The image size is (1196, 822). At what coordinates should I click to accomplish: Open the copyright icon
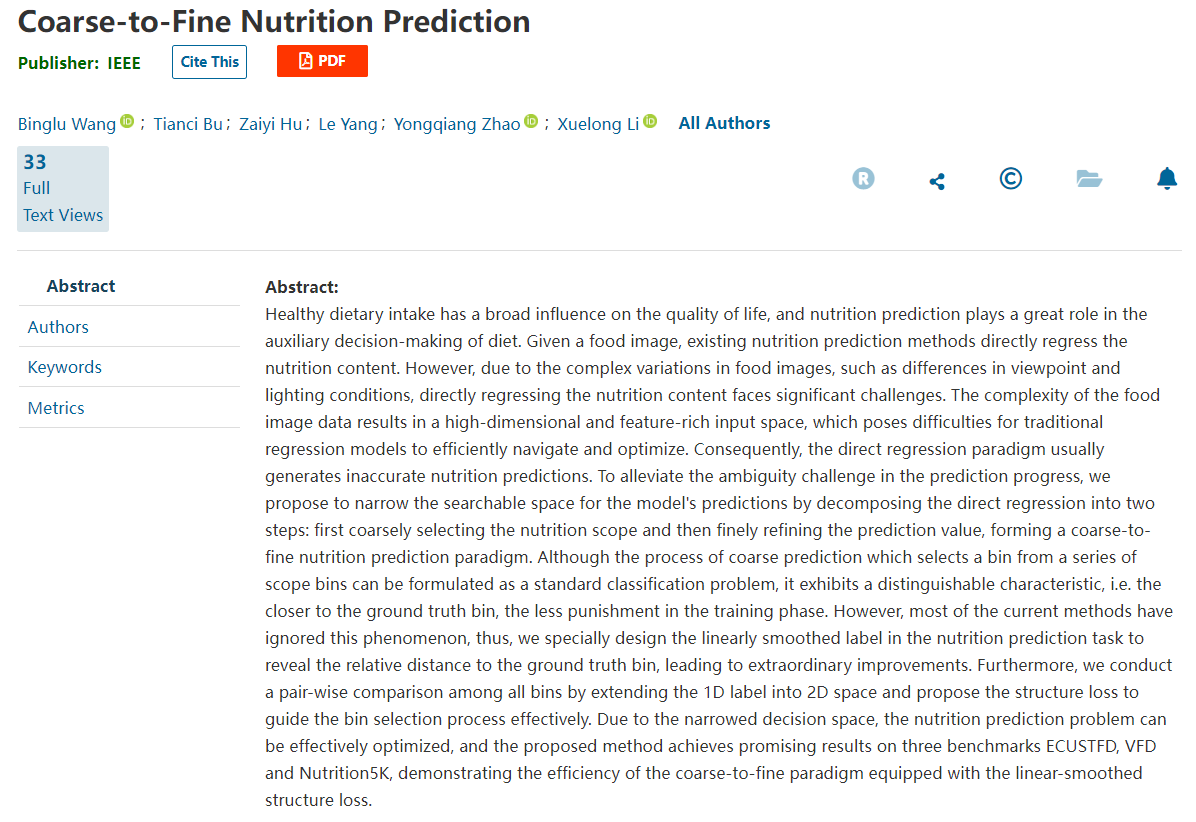point(1011,178)
